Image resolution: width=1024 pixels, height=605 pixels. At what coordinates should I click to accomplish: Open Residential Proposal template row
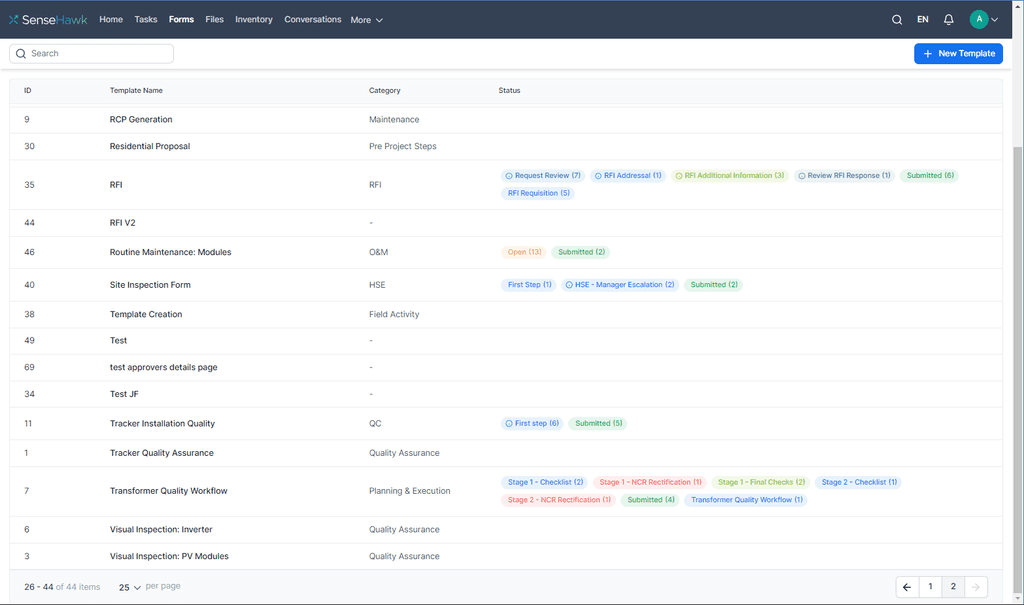coord(505,146)
